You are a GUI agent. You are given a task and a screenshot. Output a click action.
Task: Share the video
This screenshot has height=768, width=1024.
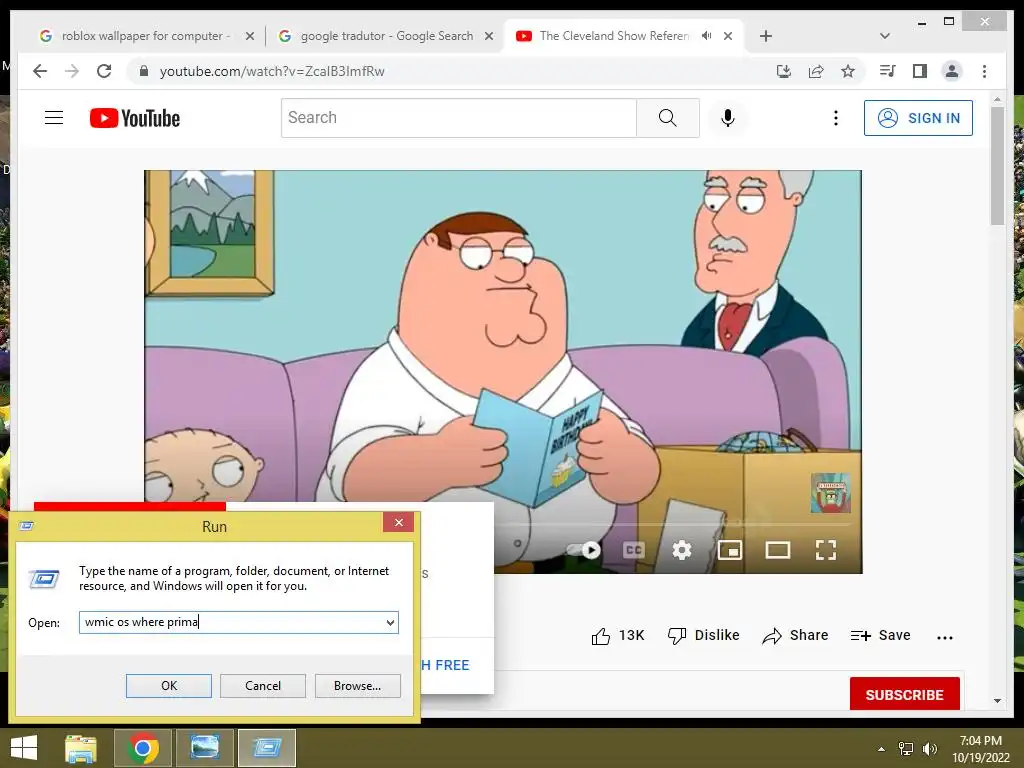pos(795,635)
